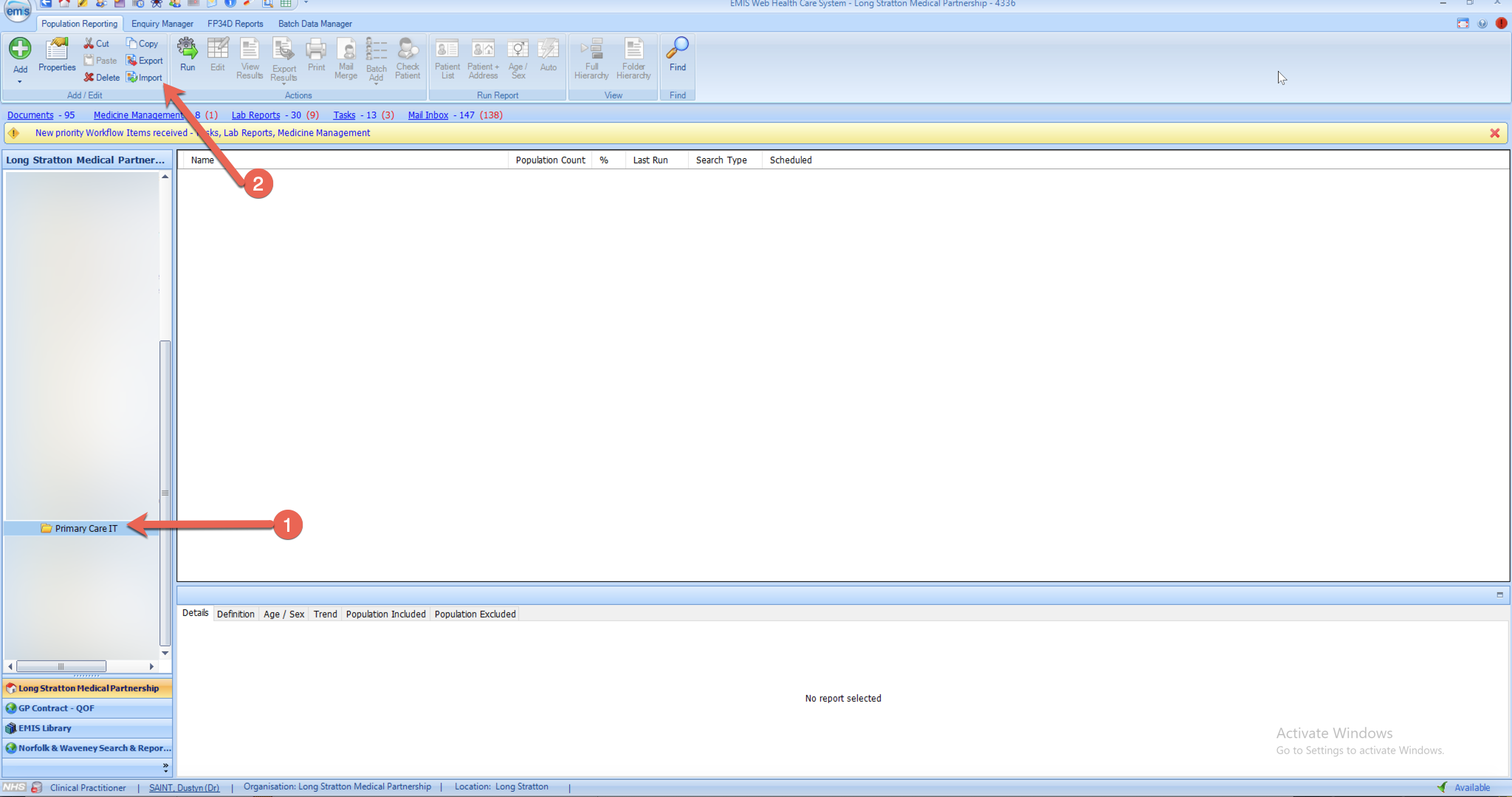The width and height of the screenshot is (1512, 797).
Task: Open the Population Reporting ribbon tab
Action: (x=79, y=24)
